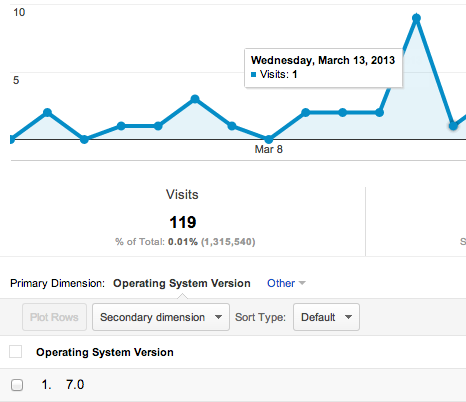Click the Plot Rows button
Image resolution: width=466 pixels, height=402 pixels.
(54, 317)
